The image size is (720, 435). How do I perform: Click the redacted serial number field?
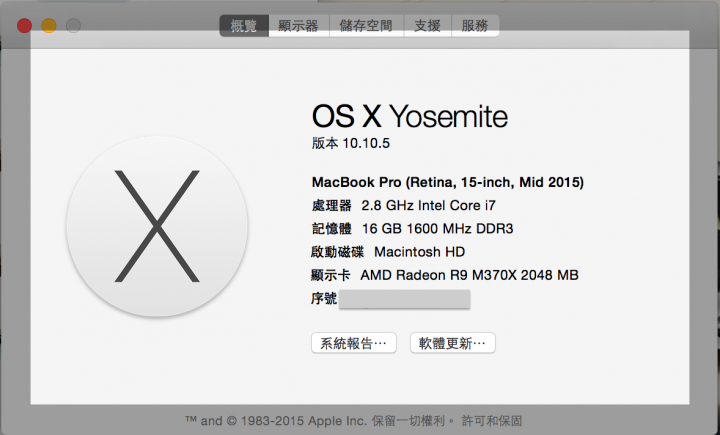pos(404,299)
